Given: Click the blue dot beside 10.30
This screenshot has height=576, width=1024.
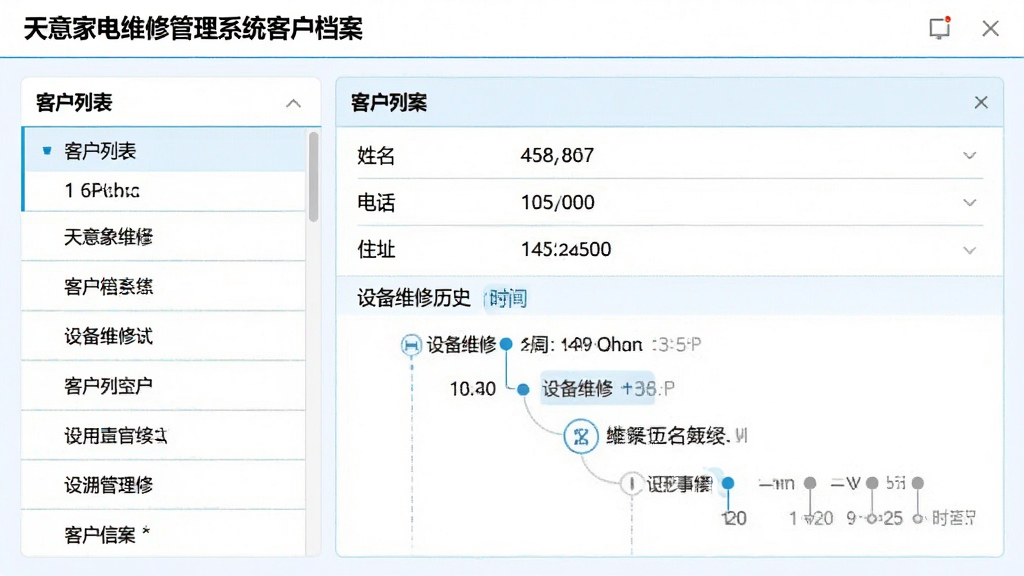Looking at the screenshot, I should 523,389.
